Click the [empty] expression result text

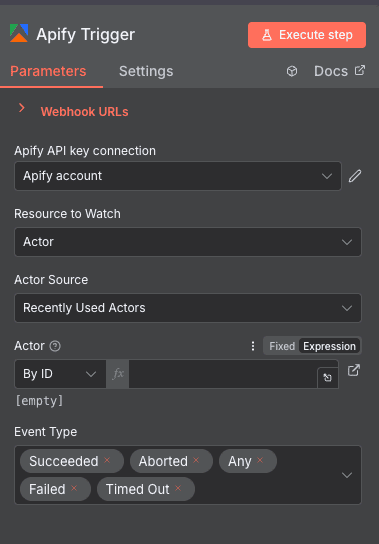(x=40, y=401)
